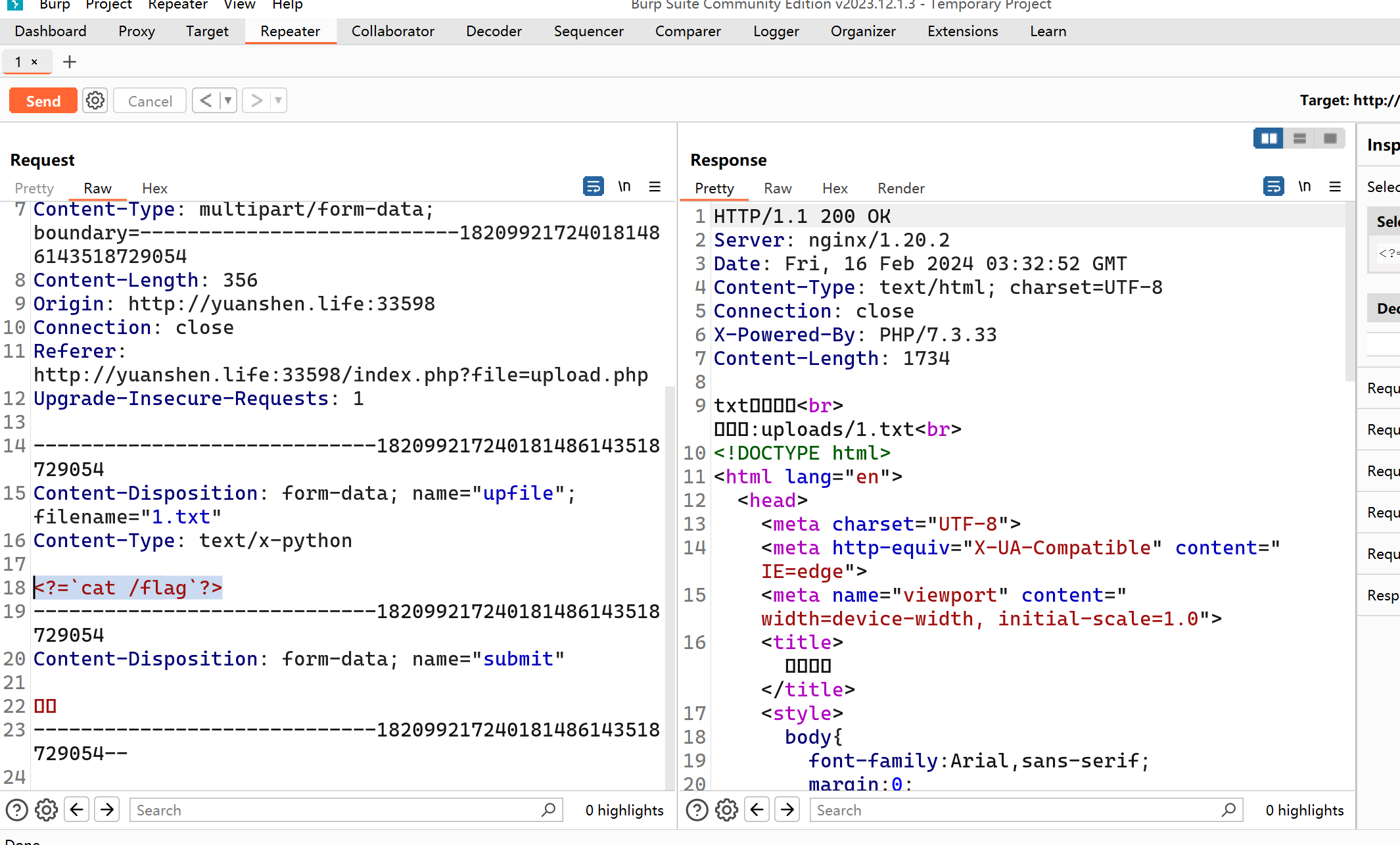
Task: Select request Raw view tab
Action: (x=97, y=188)
